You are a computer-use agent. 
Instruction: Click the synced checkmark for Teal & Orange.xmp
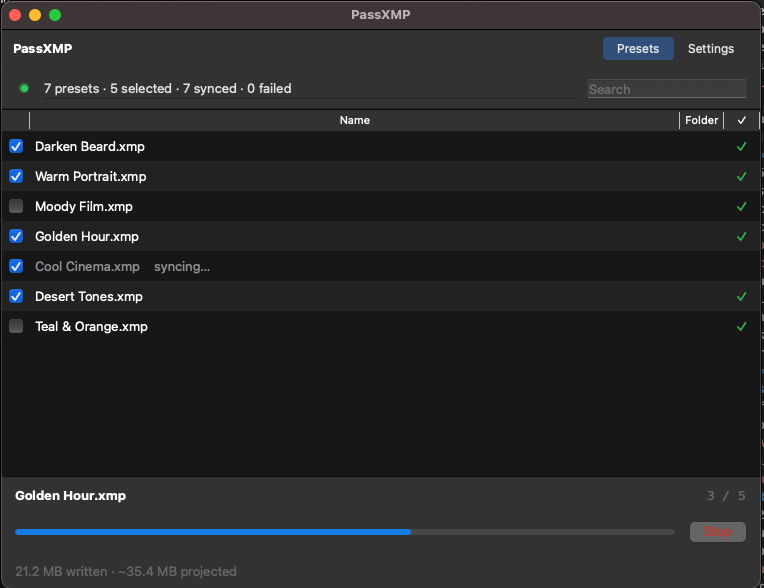741,326
